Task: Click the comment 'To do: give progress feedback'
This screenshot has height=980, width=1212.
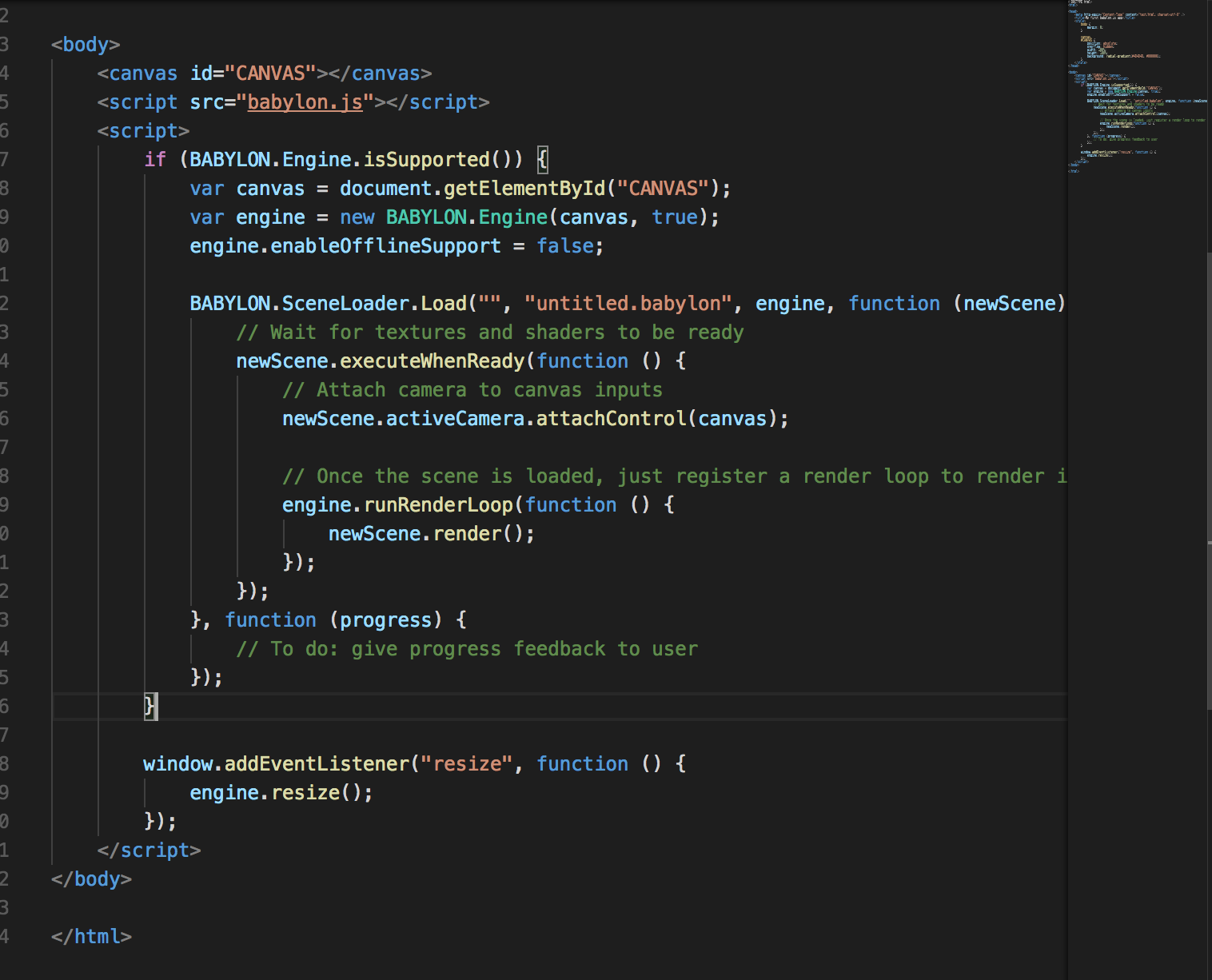Action: [x=467, y=649]
